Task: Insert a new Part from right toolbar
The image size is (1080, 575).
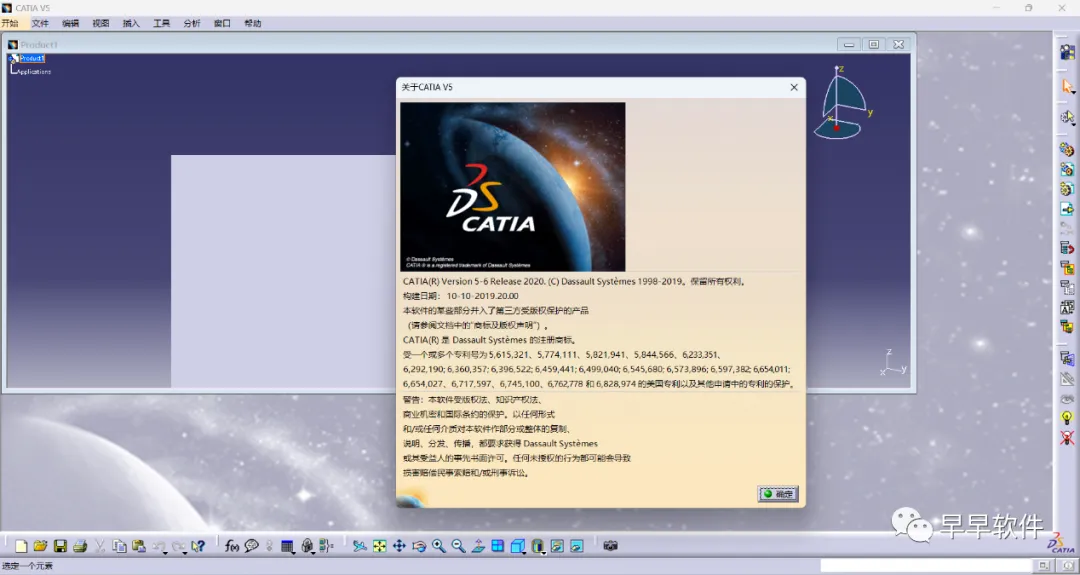Action: pyautogui.click(x=1067, y=189)
